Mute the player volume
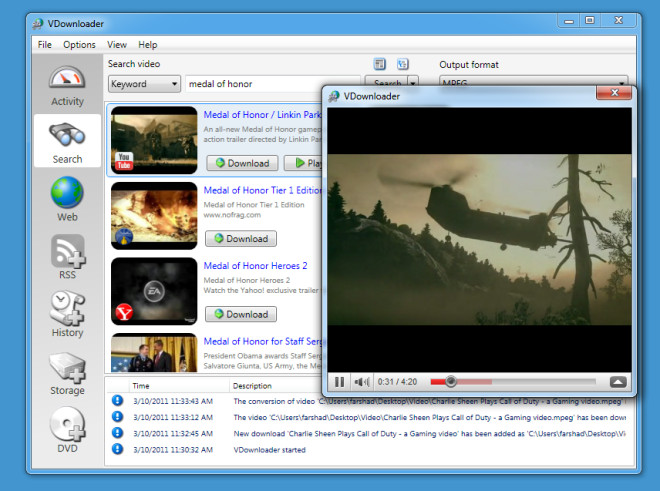The height and width of the screenshot is (491, 660). [x=362, y=382]
